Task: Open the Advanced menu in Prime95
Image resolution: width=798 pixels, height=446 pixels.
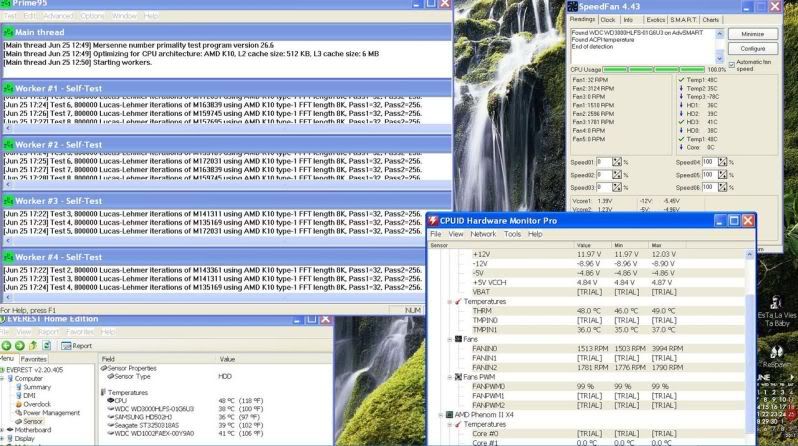Action: point(58,16)
